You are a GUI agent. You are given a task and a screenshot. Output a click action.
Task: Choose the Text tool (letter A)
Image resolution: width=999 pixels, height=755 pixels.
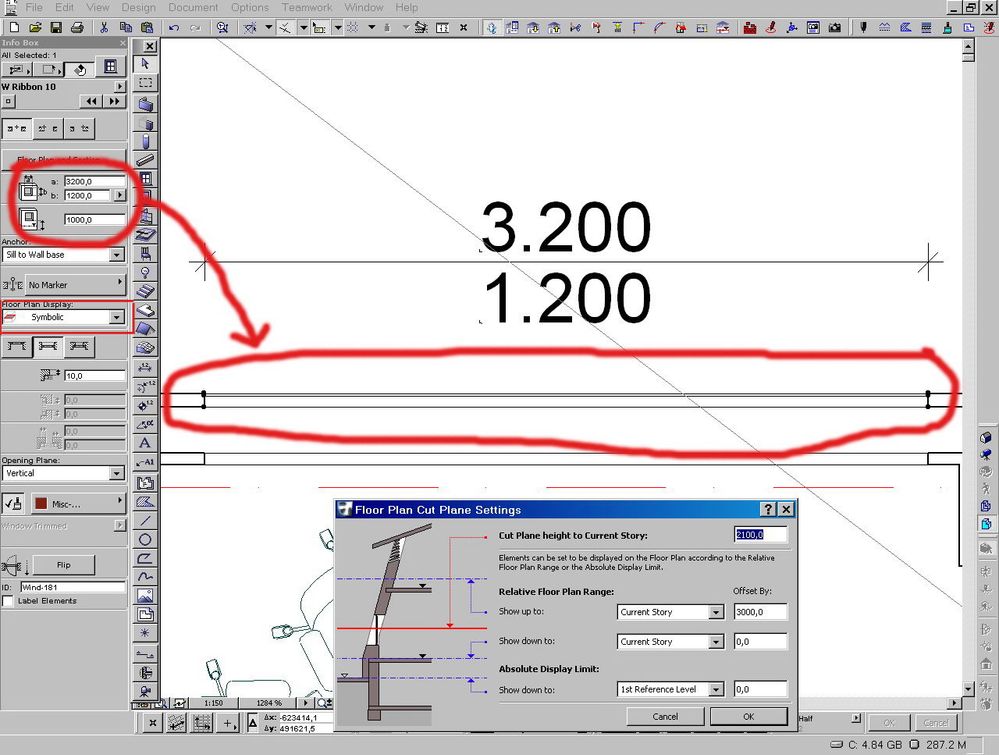pos(145,443)
